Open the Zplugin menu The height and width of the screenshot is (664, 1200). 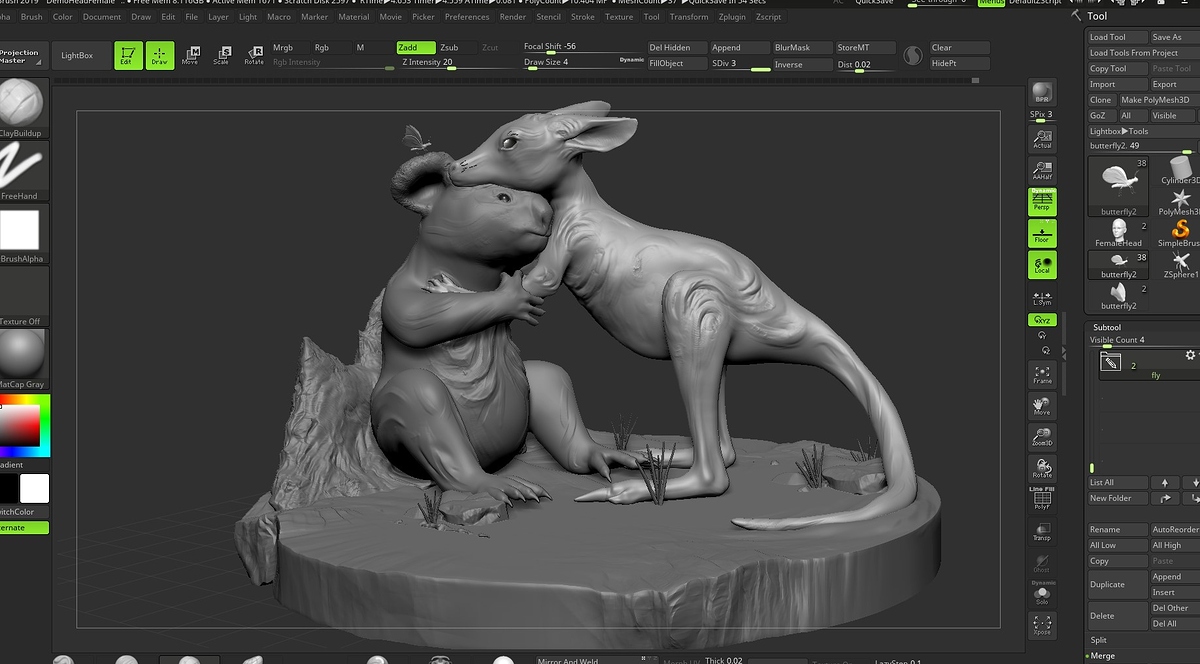732,17
